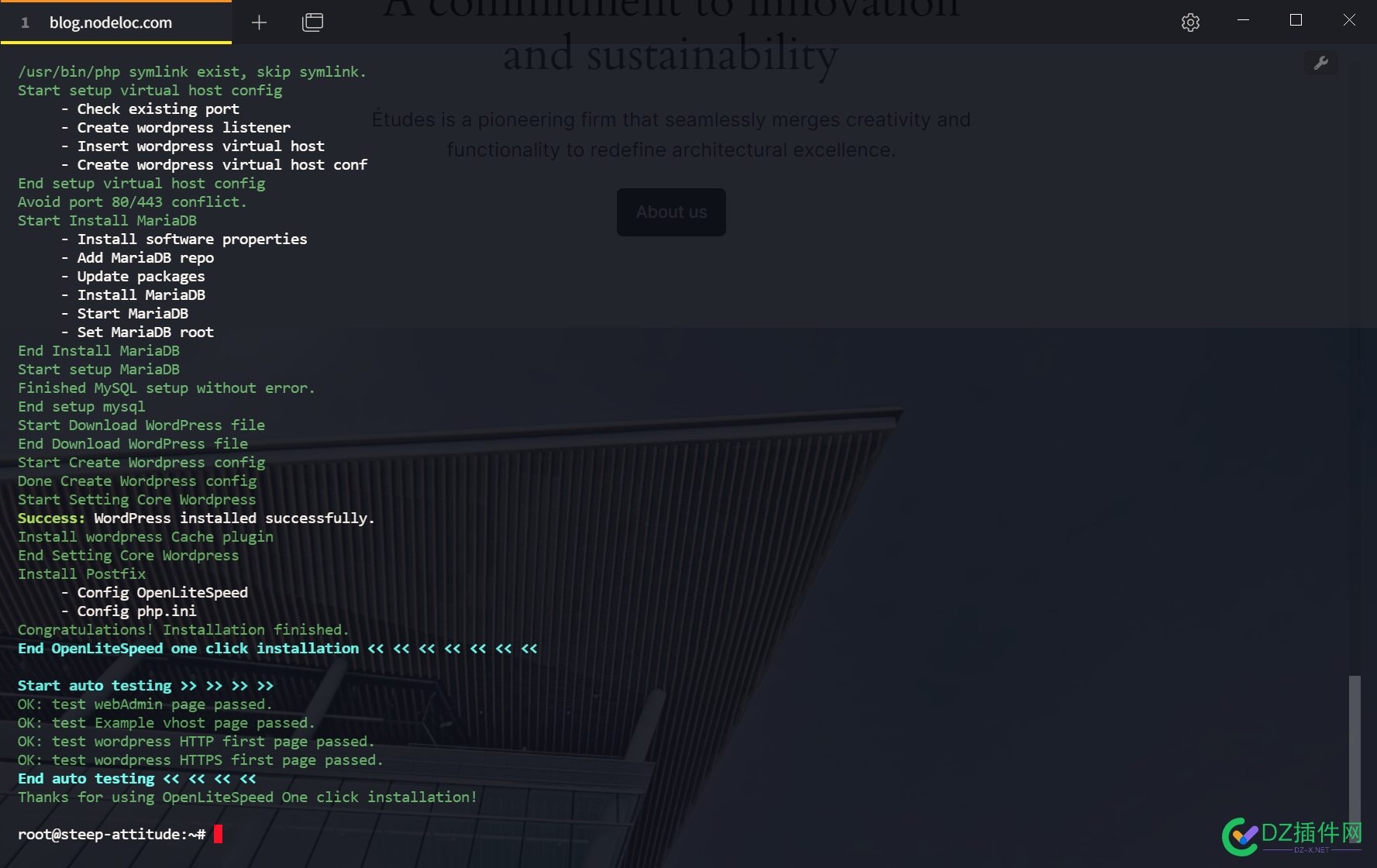This screenshot has height=868, width=1377.
Task: Close the terminal window
Action: (x=1349, y=20)
